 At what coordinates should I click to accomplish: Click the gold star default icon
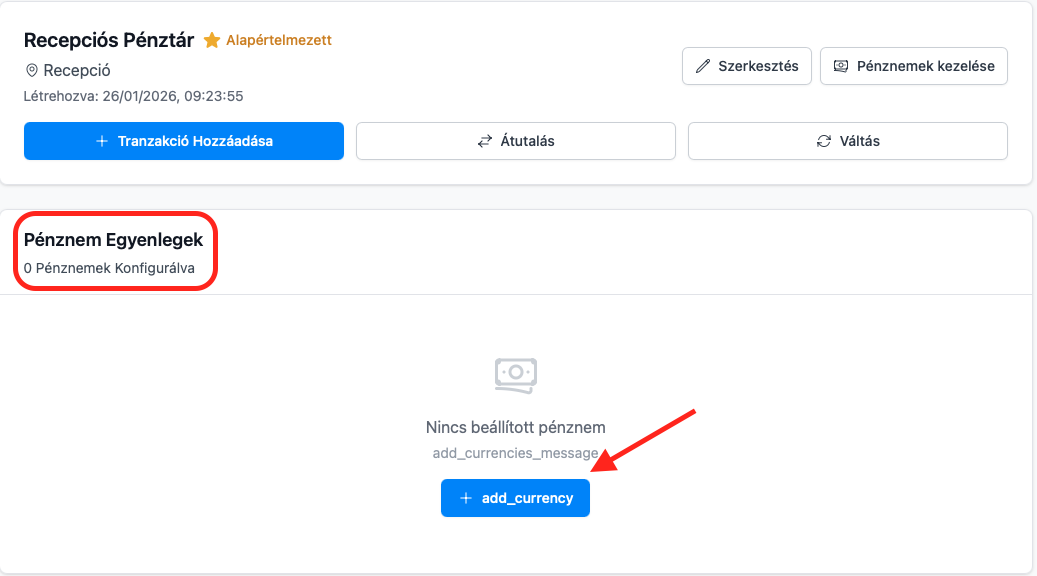click(212, 41)
